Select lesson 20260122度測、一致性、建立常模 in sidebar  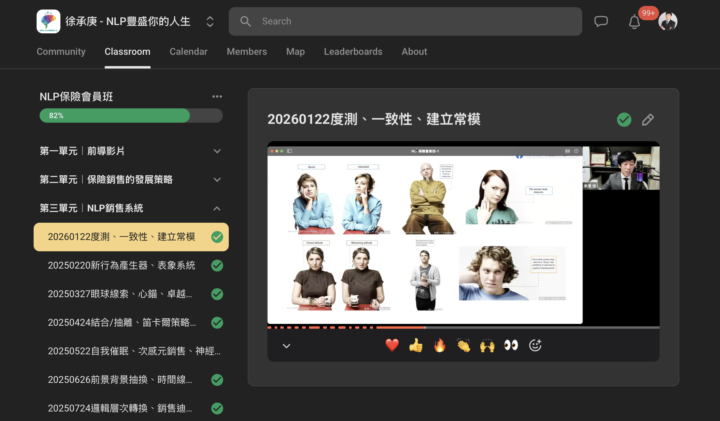click(x=131, y=237)
